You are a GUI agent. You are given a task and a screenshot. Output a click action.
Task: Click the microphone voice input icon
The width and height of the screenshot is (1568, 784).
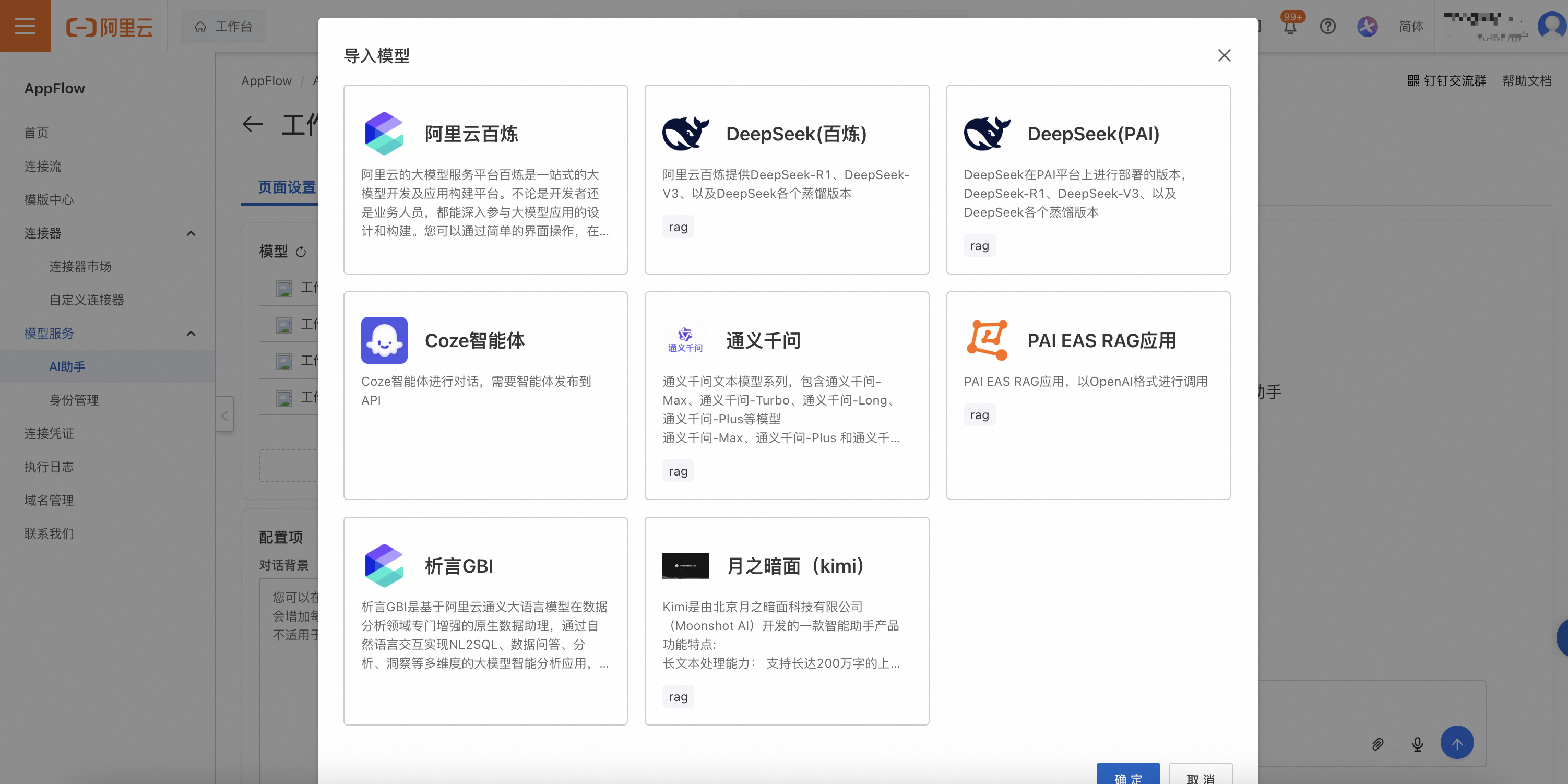point(1418,744)
